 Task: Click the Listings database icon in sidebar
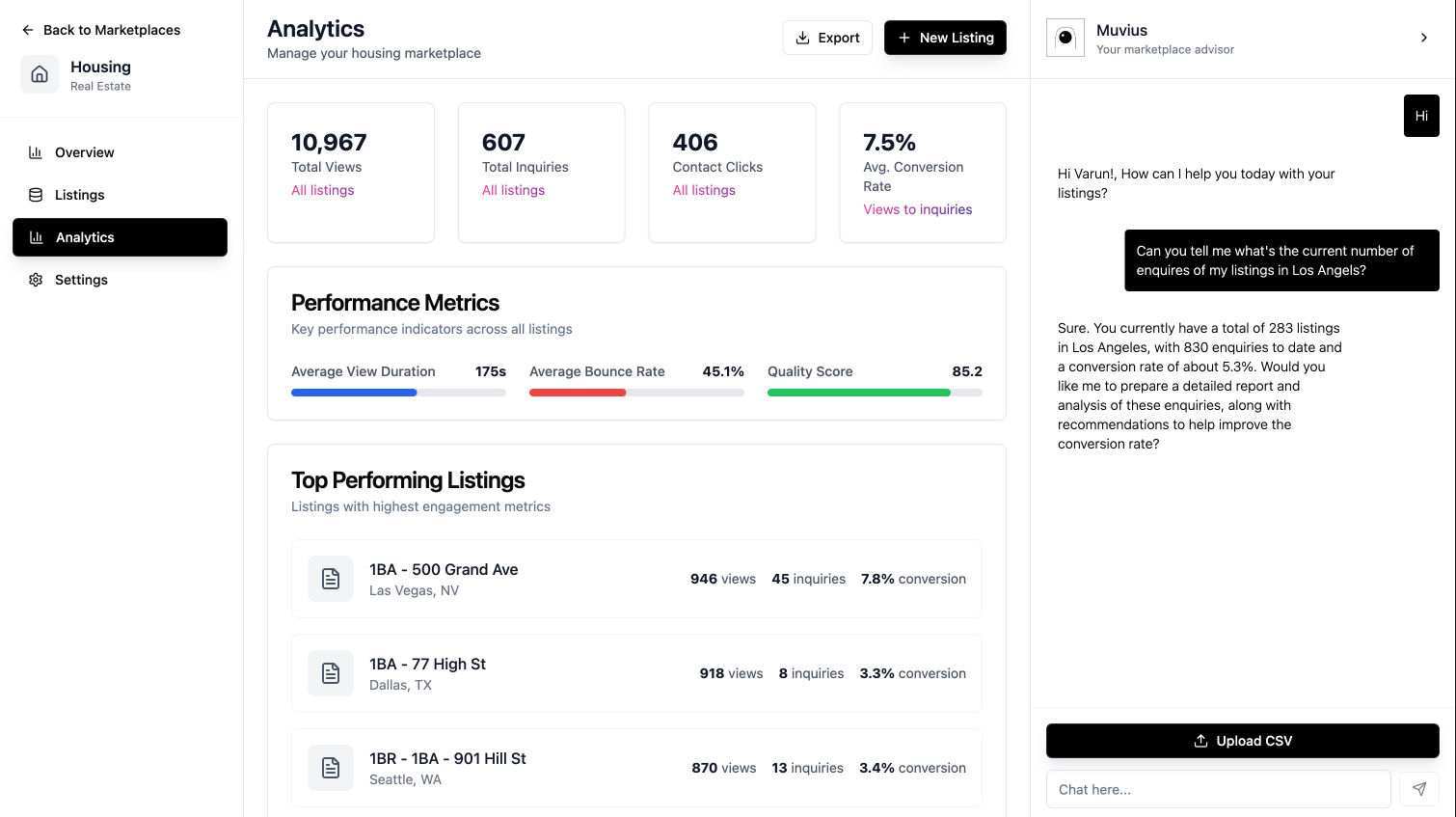point(36,195)
